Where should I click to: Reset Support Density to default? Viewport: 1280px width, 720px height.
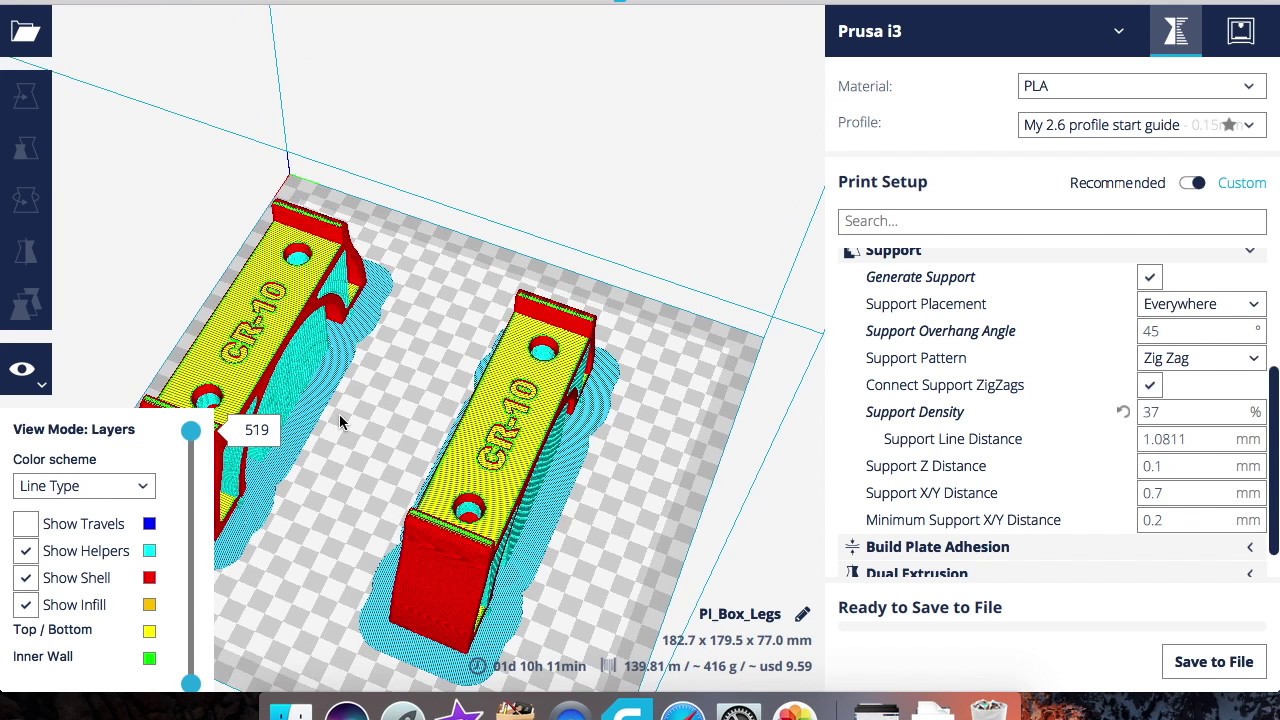click(1123, 412)
